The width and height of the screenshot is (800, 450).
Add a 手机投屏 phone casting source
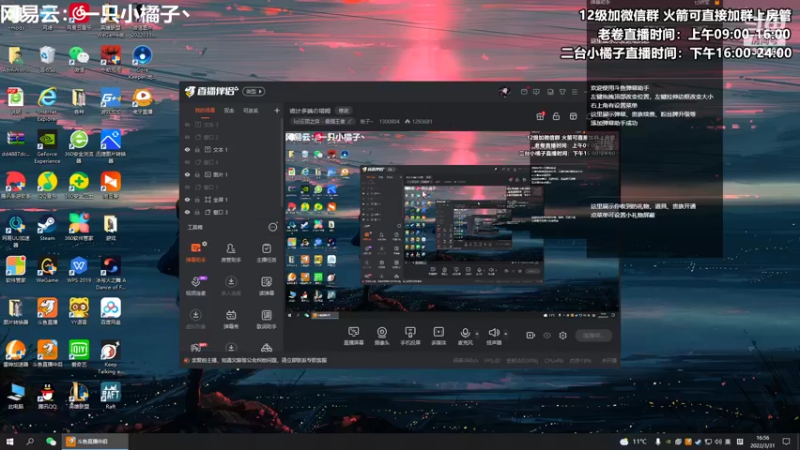410,336
